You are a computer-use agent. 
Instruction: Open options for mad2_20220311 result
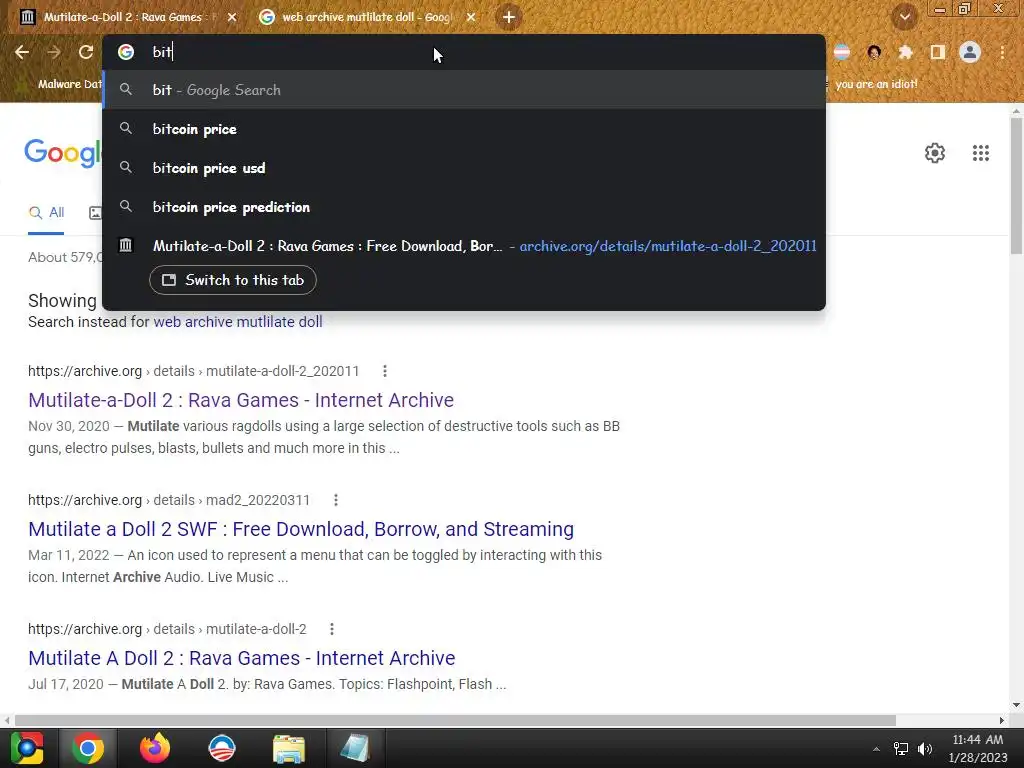336,500
